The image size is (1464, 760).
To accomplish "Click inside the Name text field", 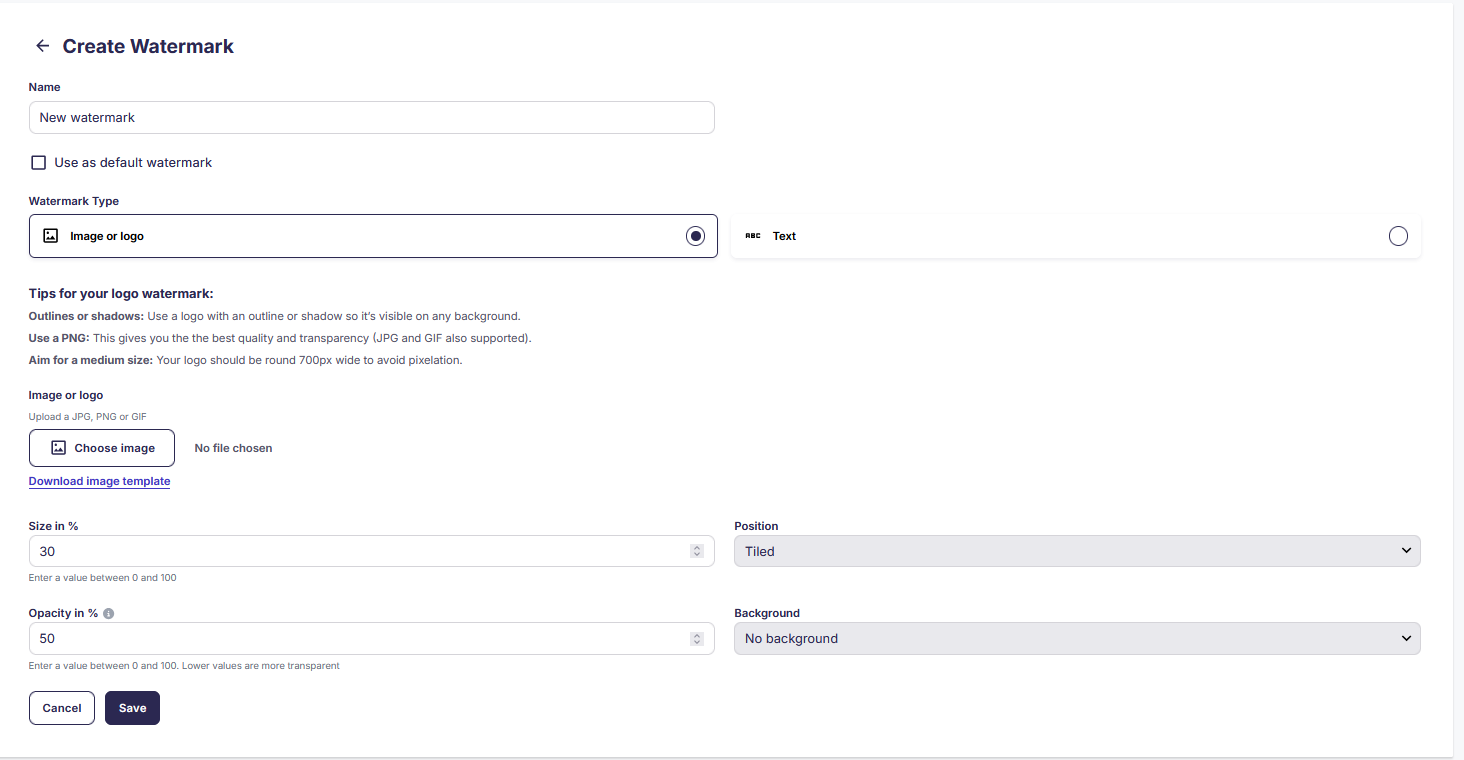I will coord(370,117).
